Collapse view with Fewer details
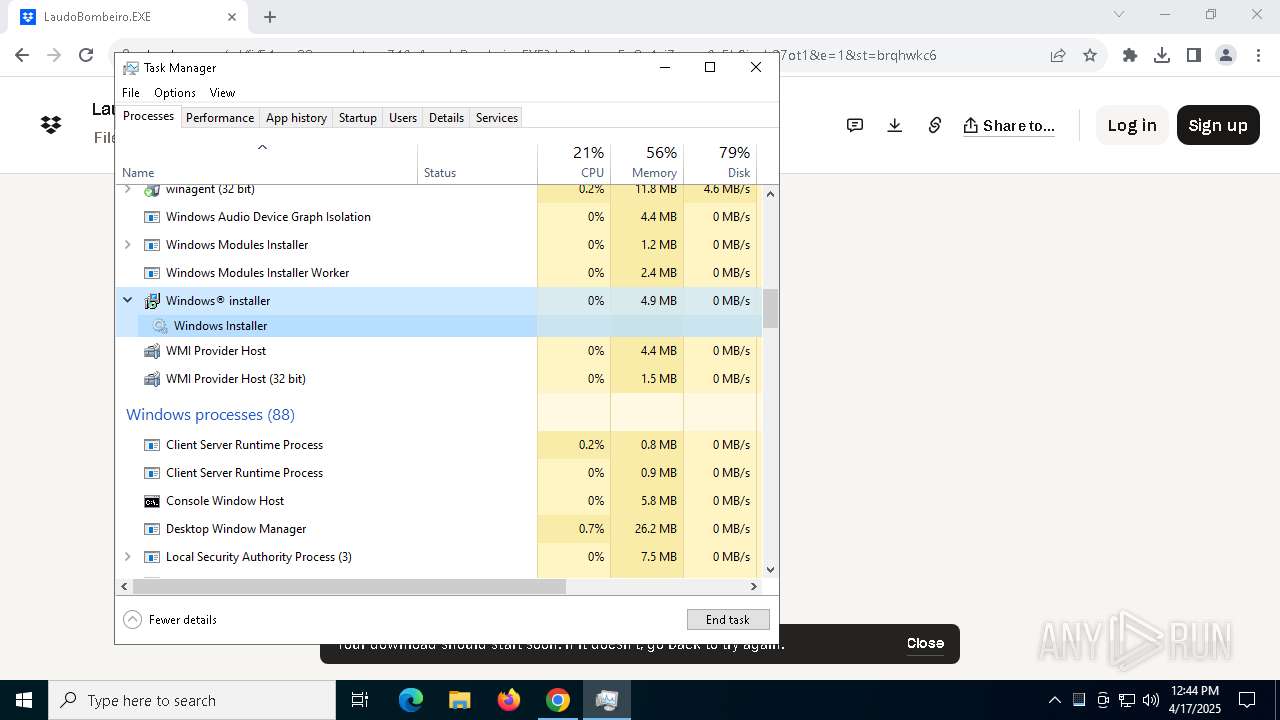Screen dimensions: 1280x720 [x=170, y=620]
